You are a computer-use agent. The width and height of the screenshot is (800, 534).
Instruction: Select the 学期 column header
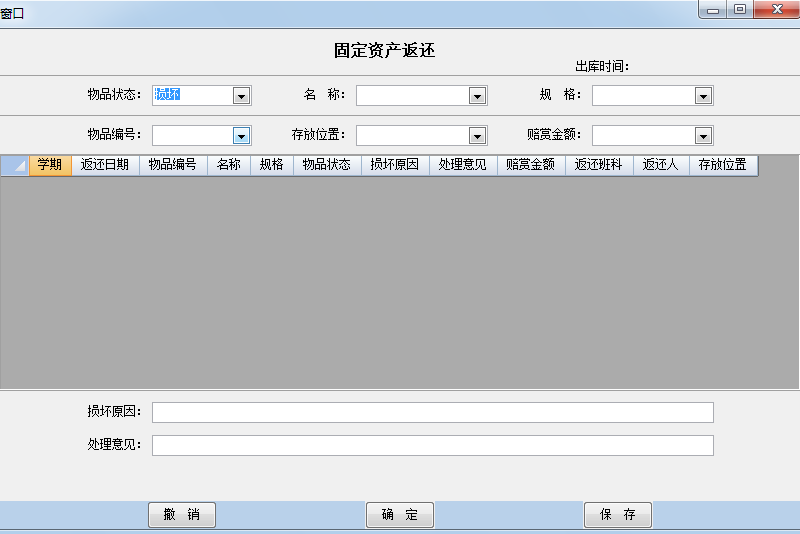(50, 166)
